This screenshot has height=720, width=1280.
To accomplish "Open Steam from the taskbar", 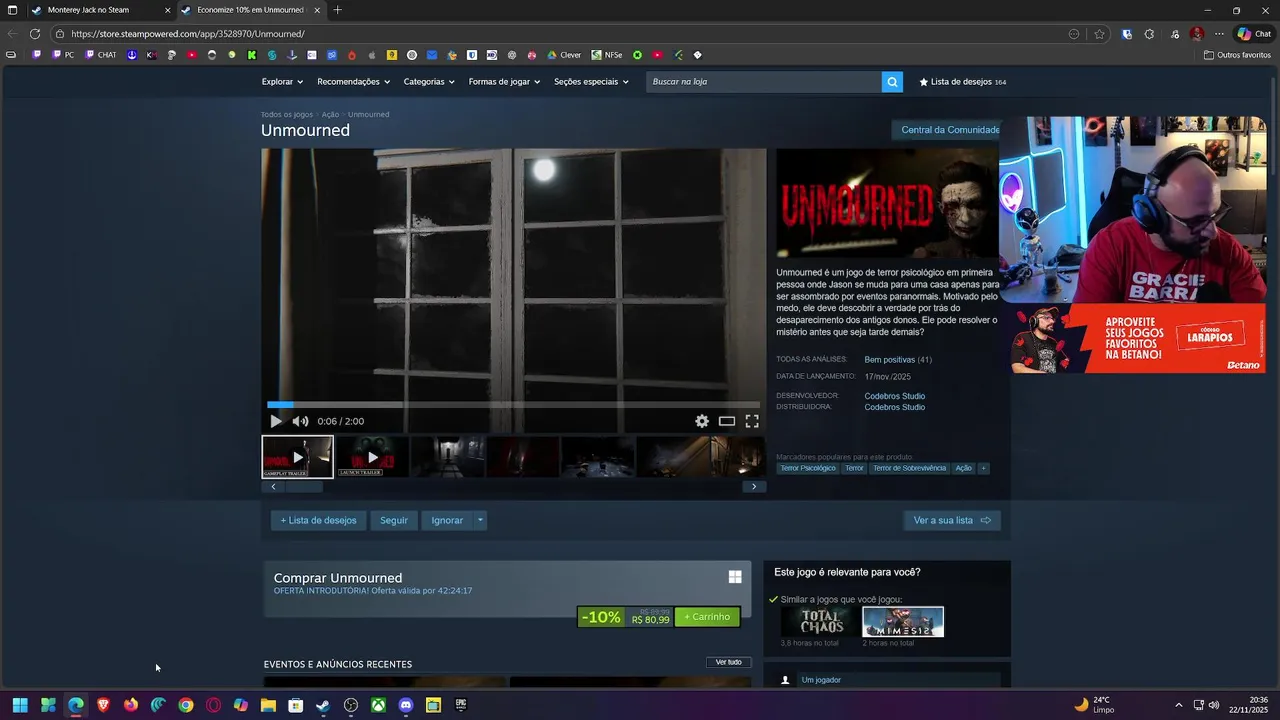I will click(323, 705).
